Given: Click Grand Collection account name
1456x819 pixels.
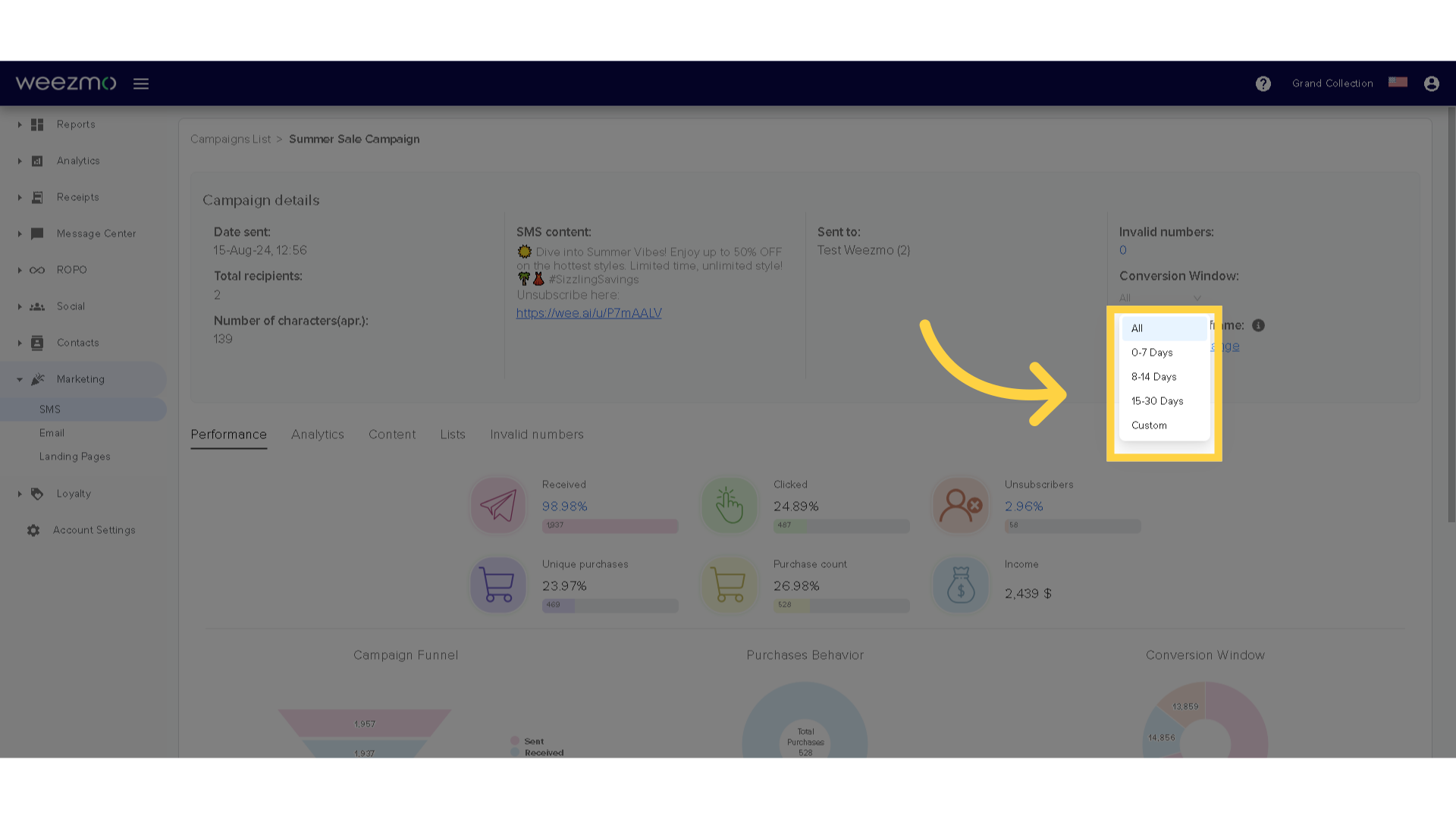Looking at the screenshot, I should pos(1332,83).
